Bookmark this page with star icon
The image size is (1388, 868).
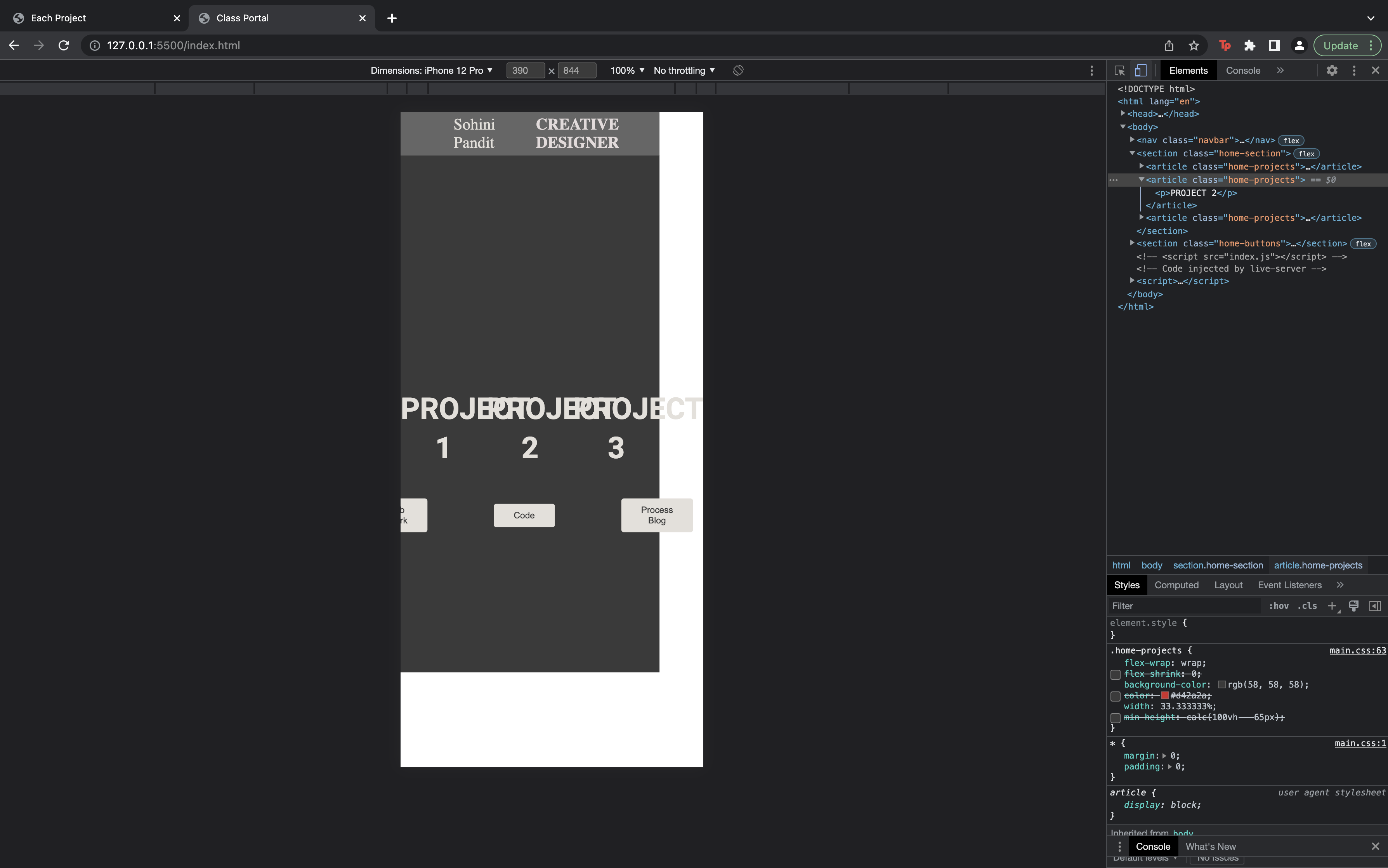click(x=1194, y=46)
